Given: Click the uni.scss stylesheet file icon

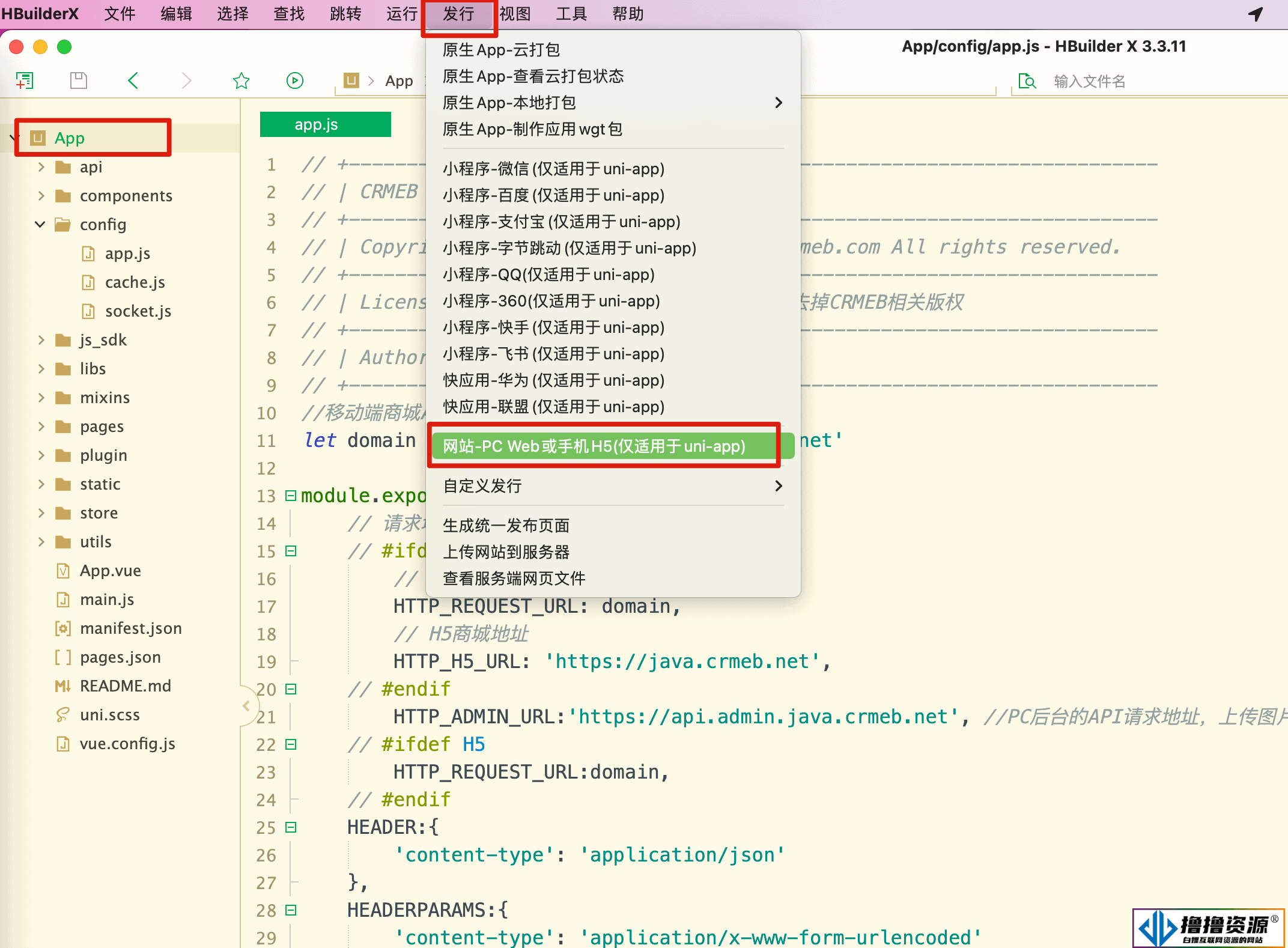Looking at the screenshot, I should [x=63, y=715].
